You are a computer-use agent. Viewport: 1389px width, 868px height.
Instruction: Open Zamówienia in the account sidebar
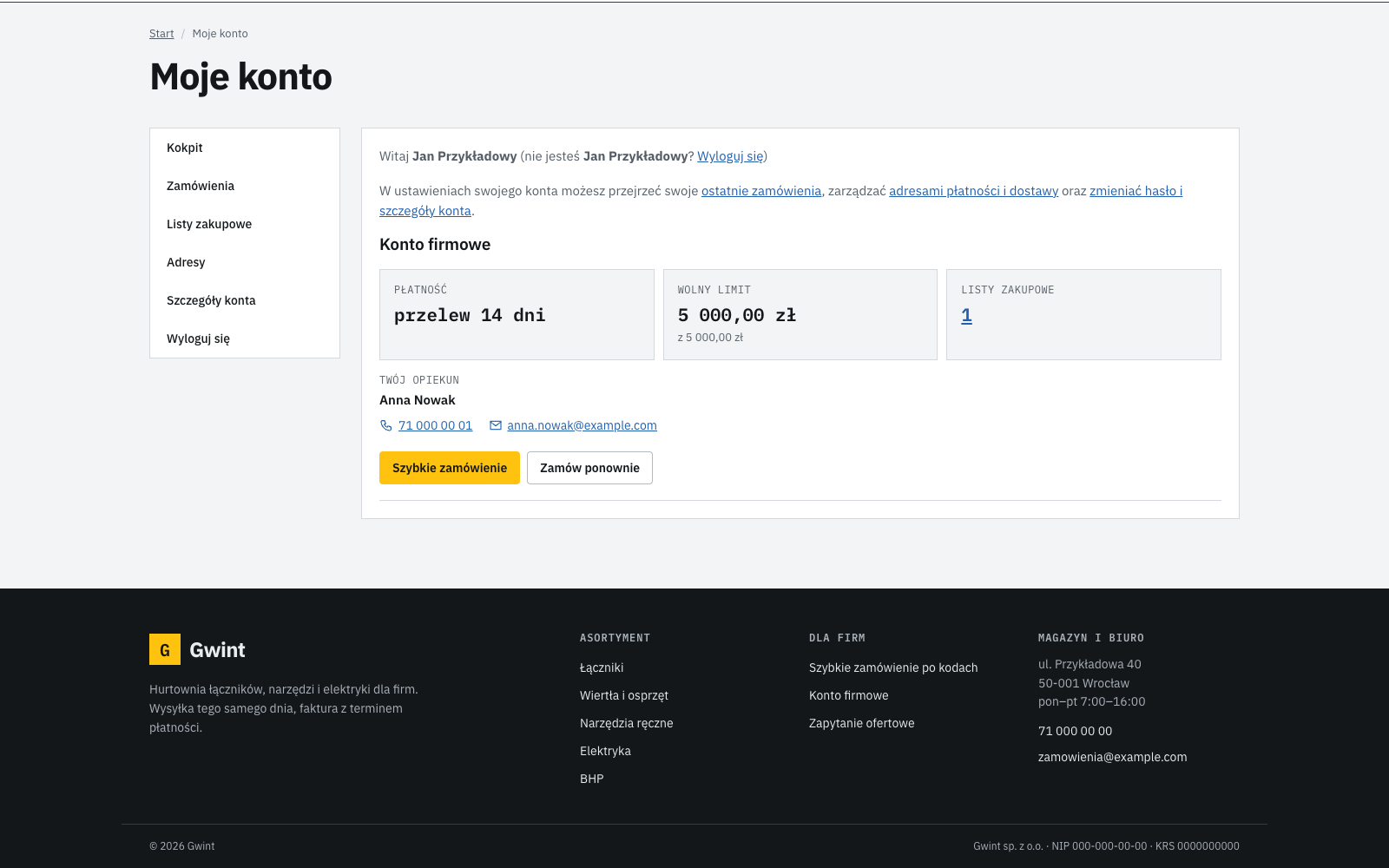tap(245, 186)
